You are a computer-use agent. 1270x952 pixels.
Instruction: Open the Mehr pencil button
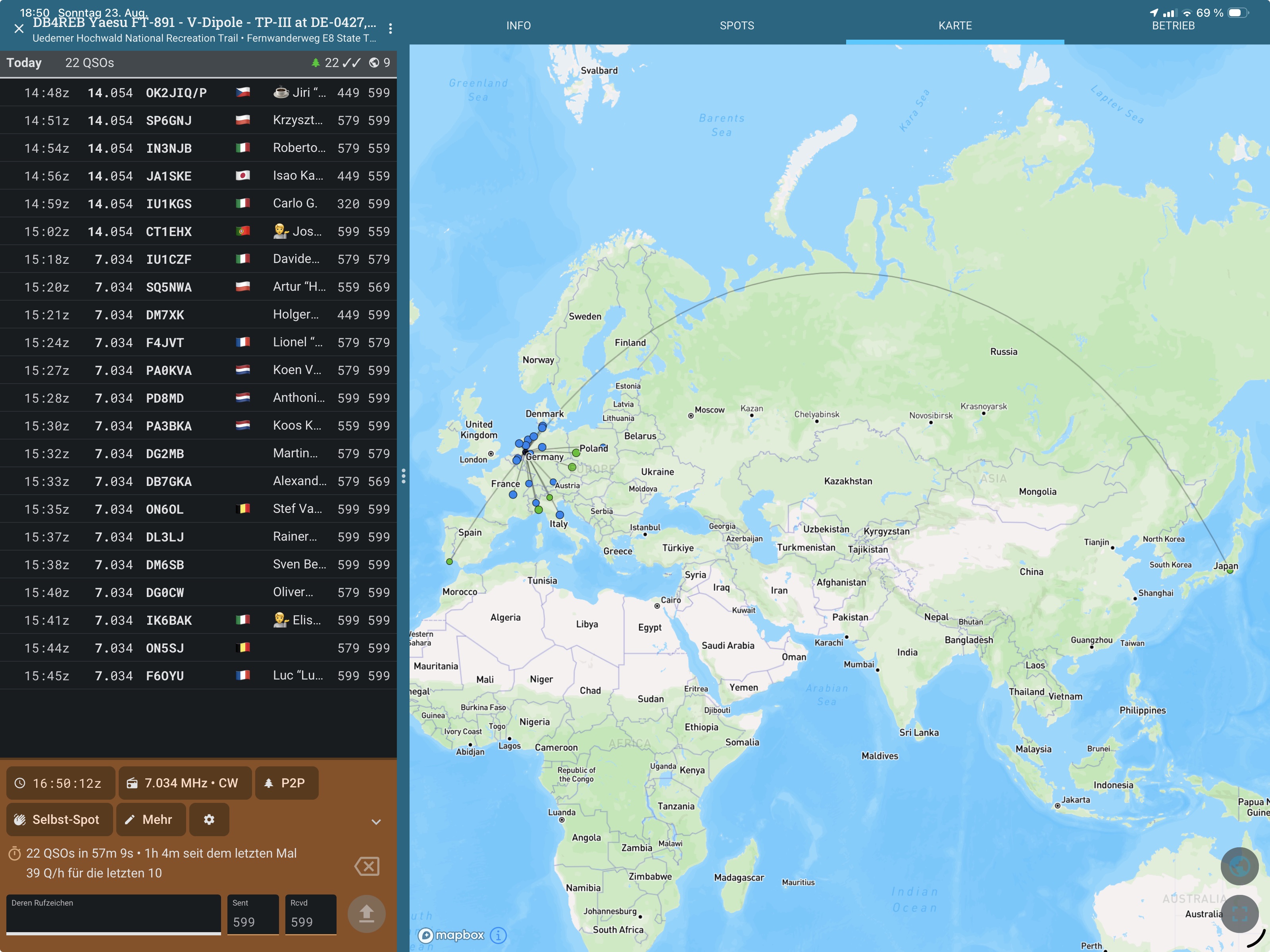[151, 820]
